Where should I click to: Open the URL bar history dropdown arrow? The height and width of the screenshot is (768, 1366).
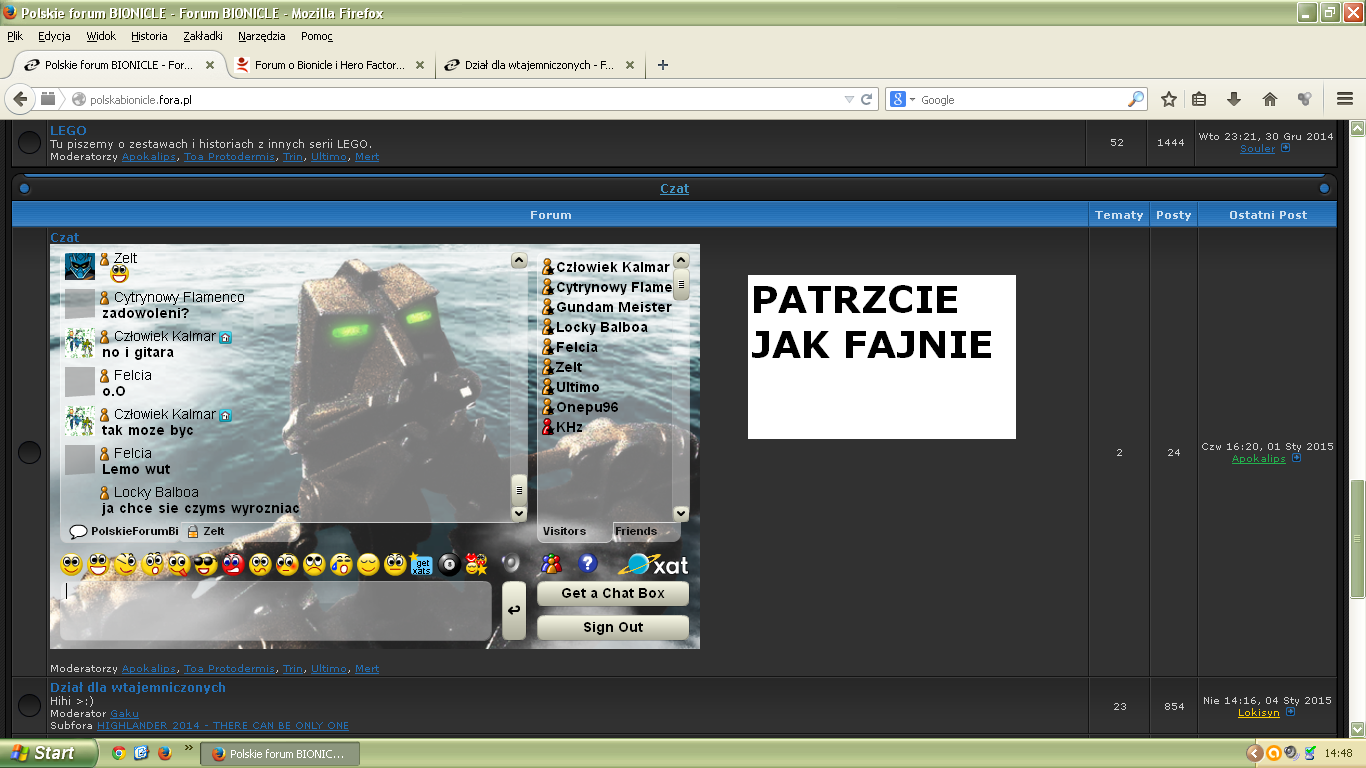pos(849,99)
